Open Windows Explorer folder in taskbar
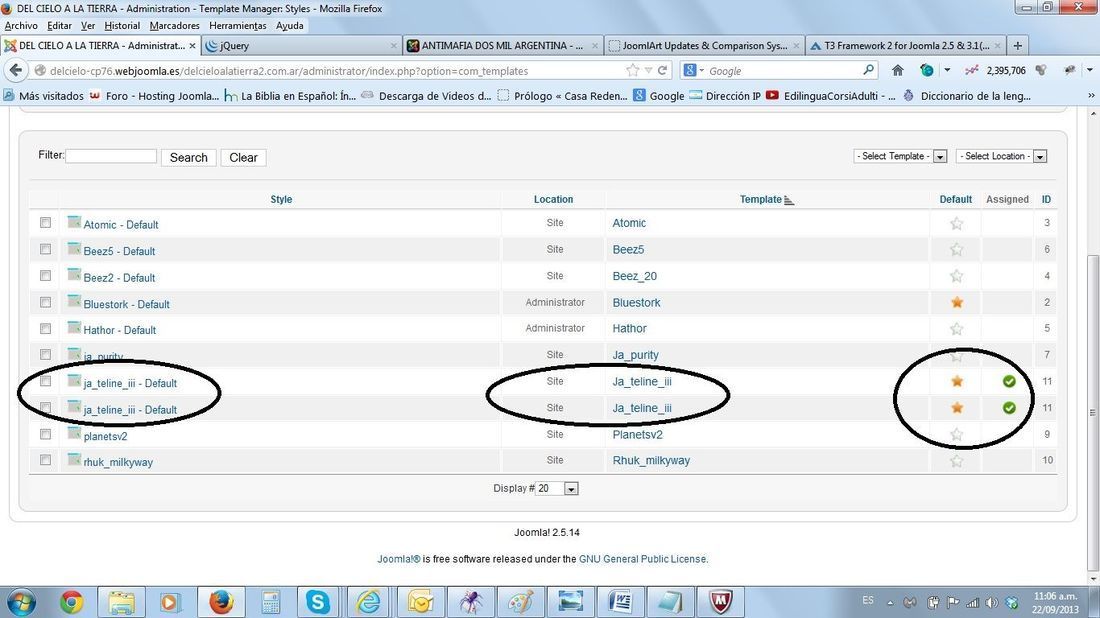Image resolution: width=1100 pixels, height=618 pixels. click(121, 602)
